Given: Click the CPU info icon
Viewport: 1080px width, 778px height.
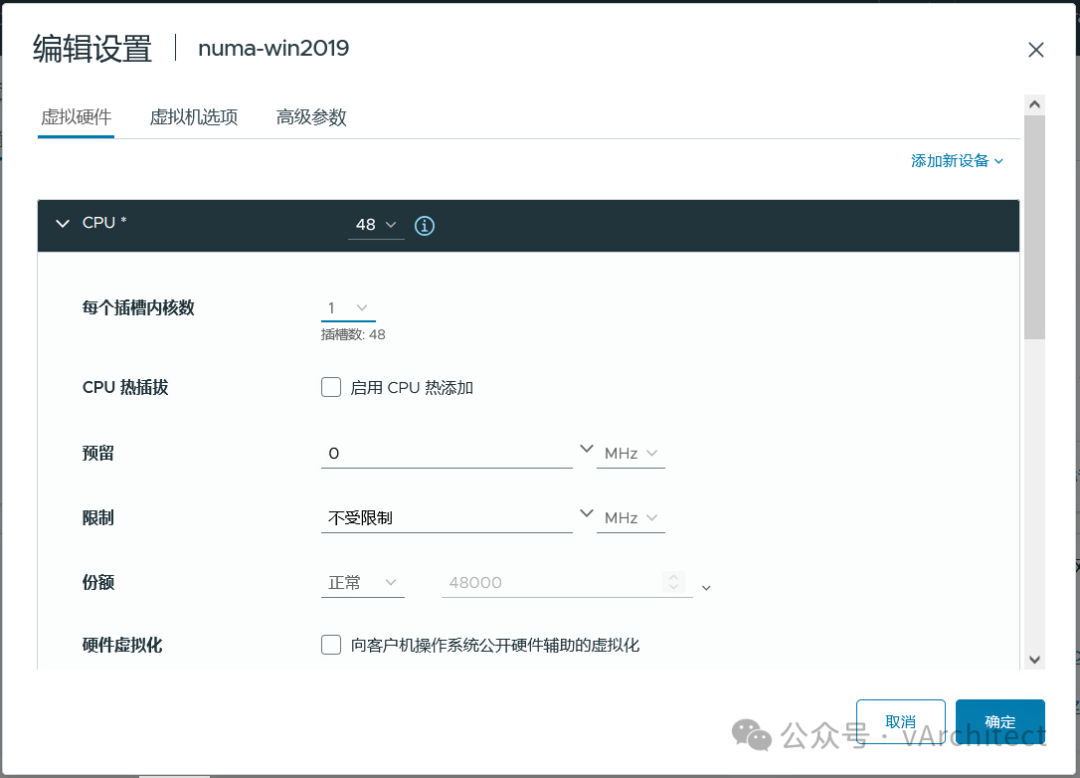Looking at the screenshot, I should 424,226.
